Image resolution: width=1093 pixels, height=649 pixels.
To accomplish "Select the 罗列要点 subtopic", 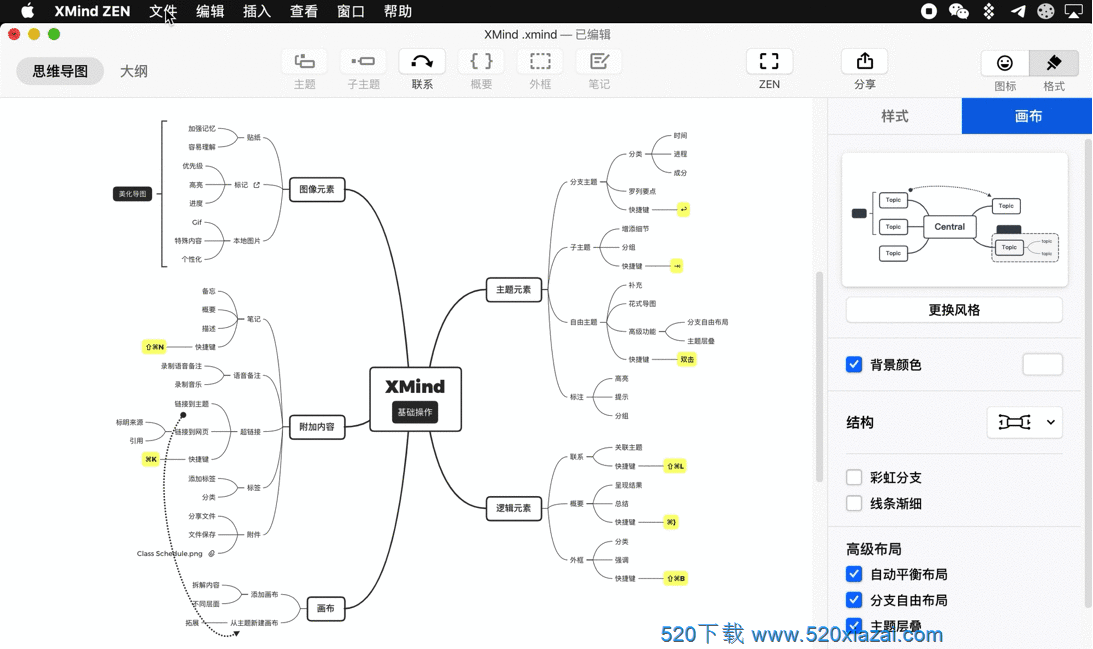I will pos(642,191).
